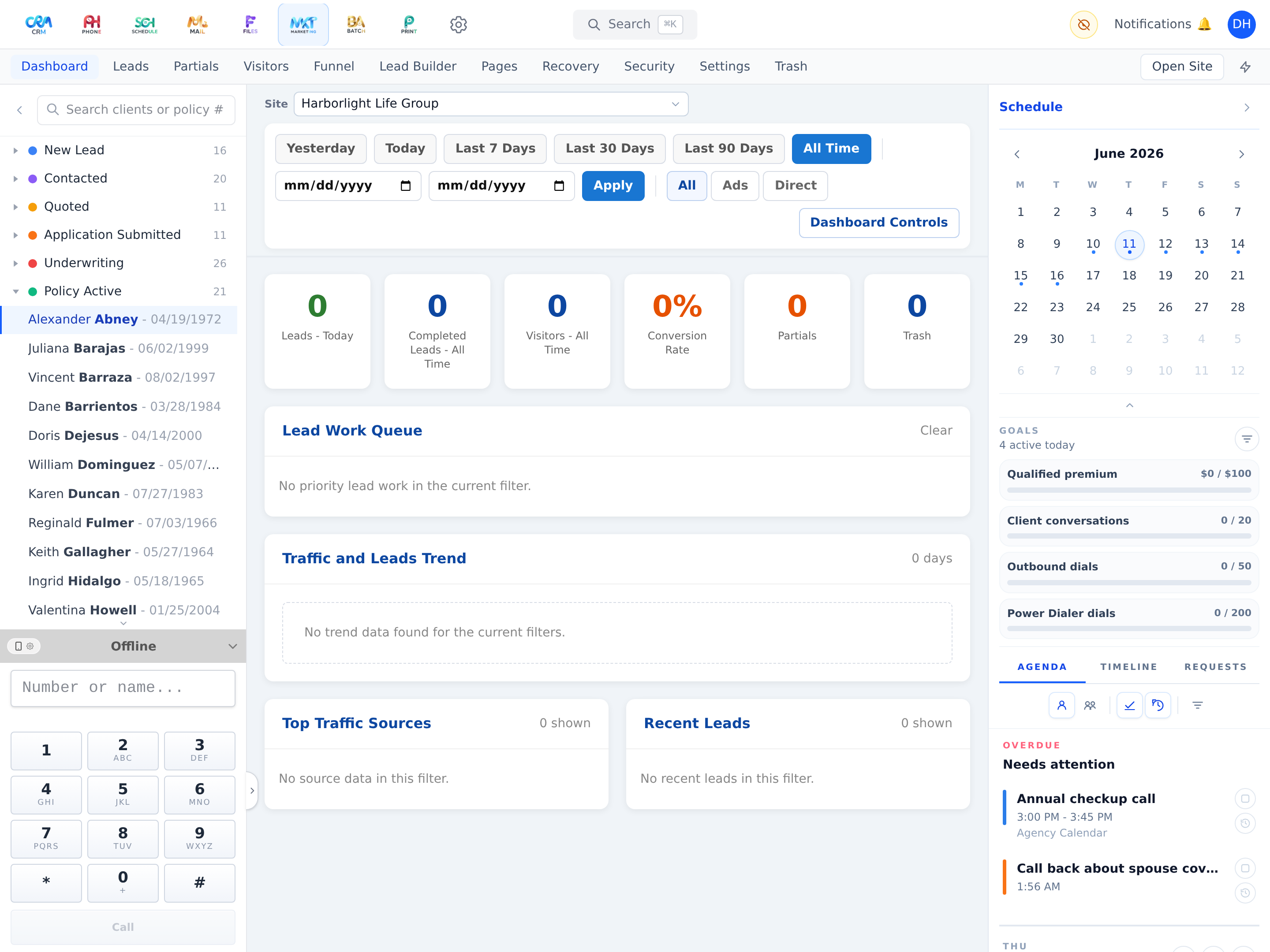Open Dashboard Controls
The image size is (1270, 952).
(x=878, y=223)
